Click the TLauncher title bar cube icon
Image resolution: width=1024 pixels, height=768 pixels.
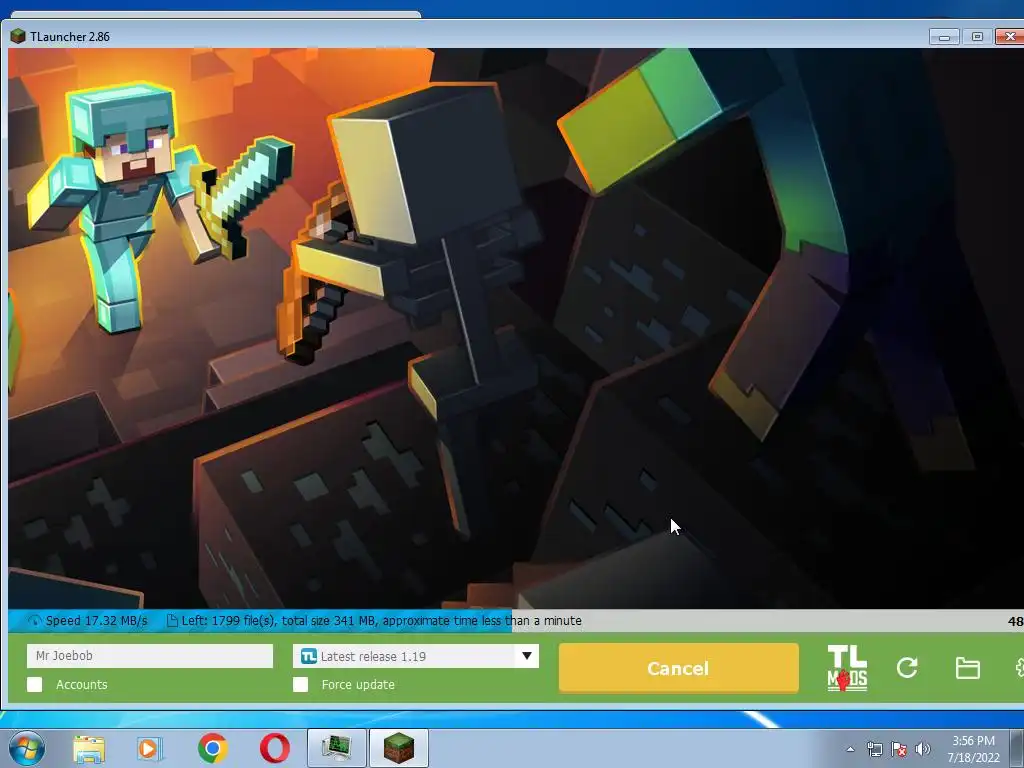point(18,36)
